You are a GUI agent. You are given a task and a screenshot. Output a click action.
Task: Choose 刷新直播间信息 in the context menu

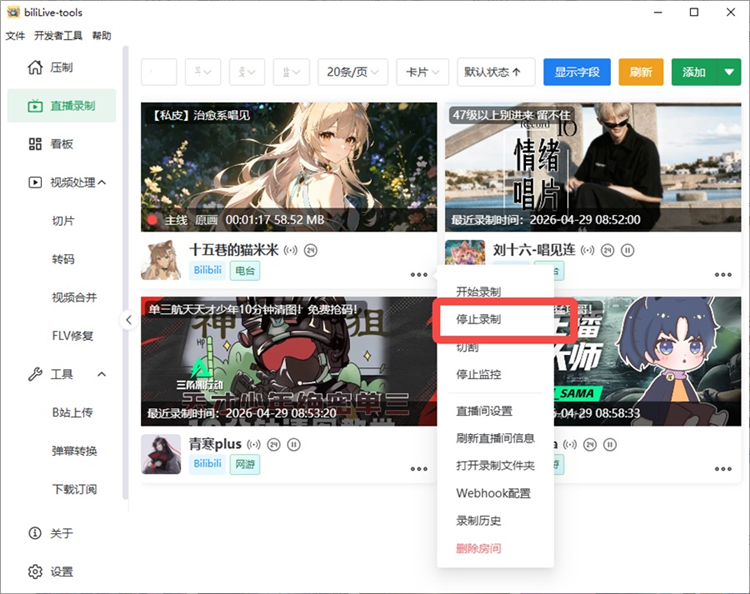coord(496,438)
